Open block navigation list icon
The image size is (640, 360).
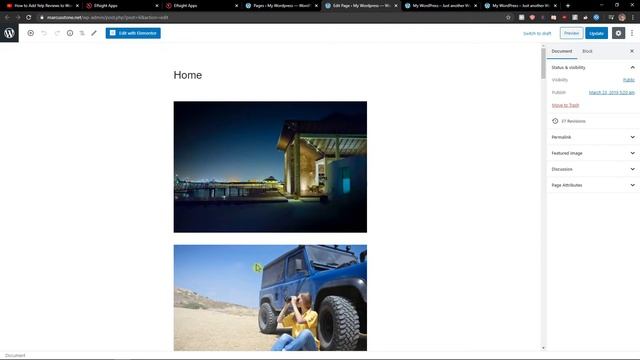point(82,33)
